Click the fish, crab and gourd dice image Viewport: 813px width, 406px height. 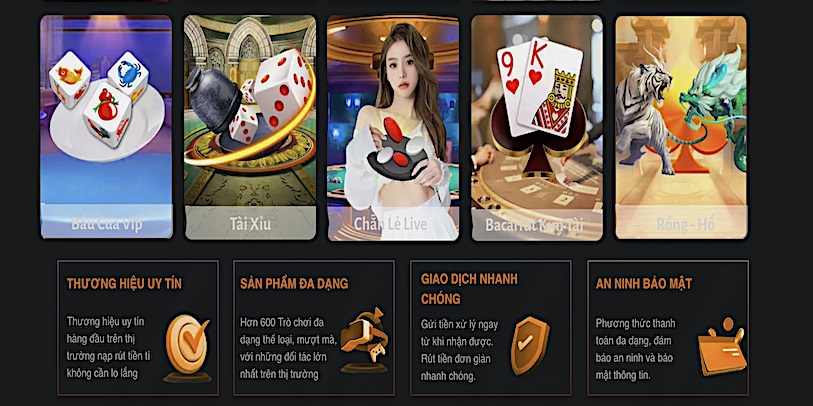99,99
